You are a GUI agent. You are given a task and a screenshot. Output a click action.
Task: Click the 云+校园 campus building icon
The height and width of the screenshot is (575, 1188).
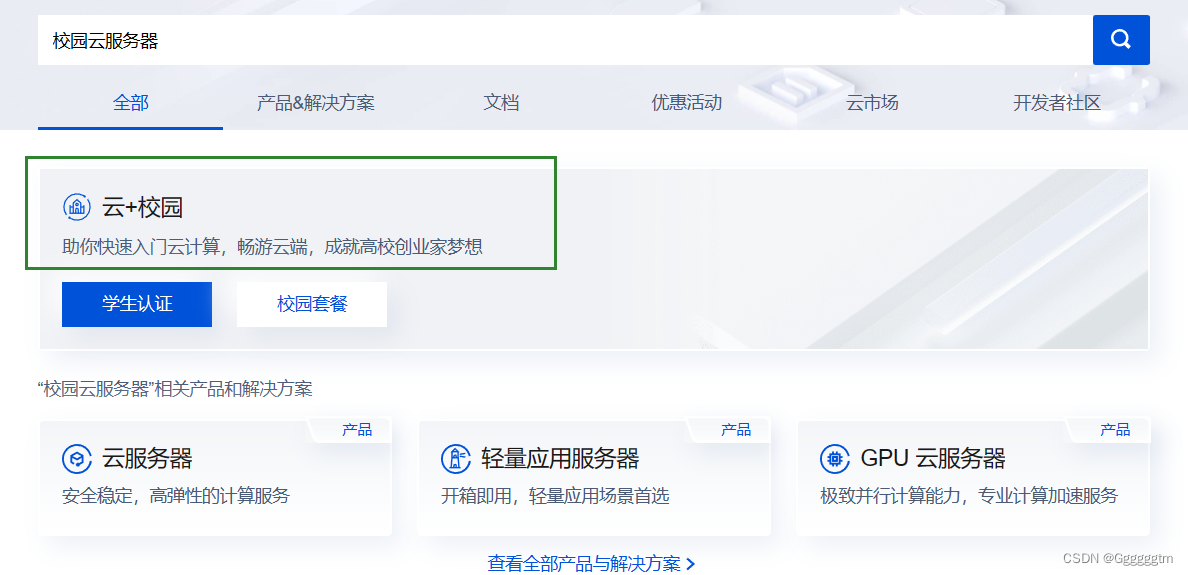coord(77,206)
